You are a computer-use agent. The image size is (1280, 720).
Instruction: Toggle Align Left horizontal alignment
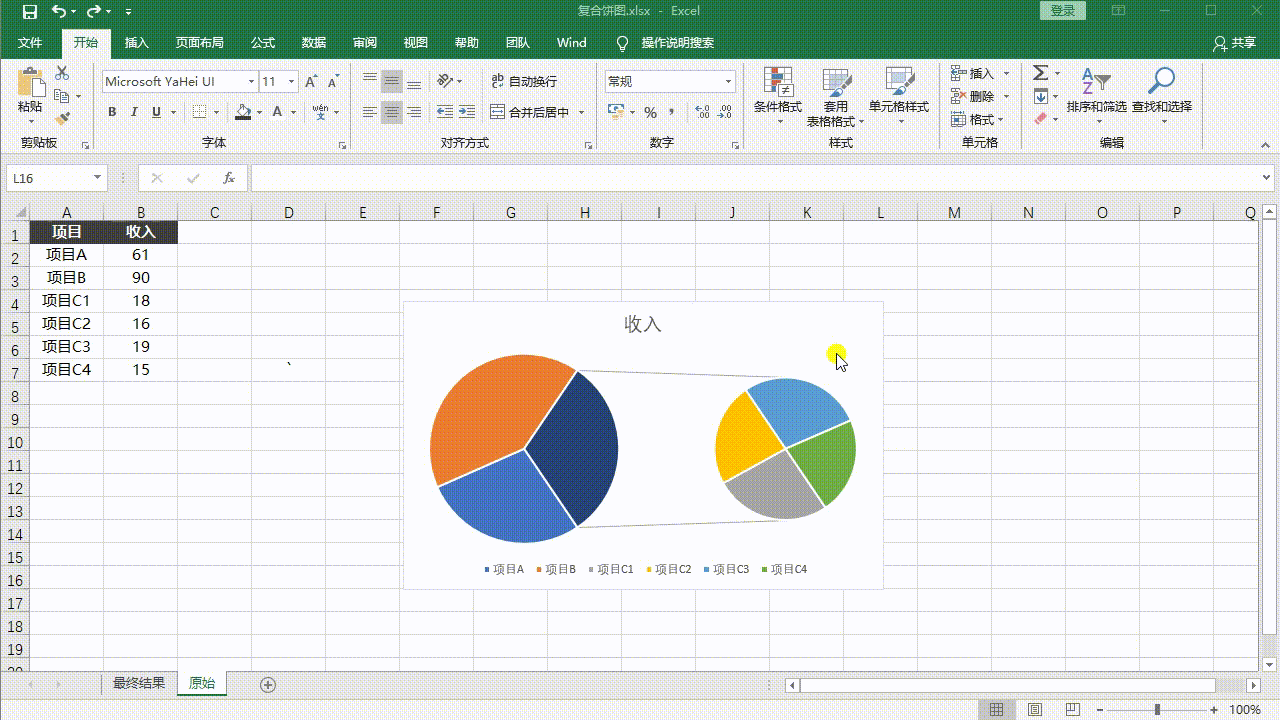click(x=370, y=112)
